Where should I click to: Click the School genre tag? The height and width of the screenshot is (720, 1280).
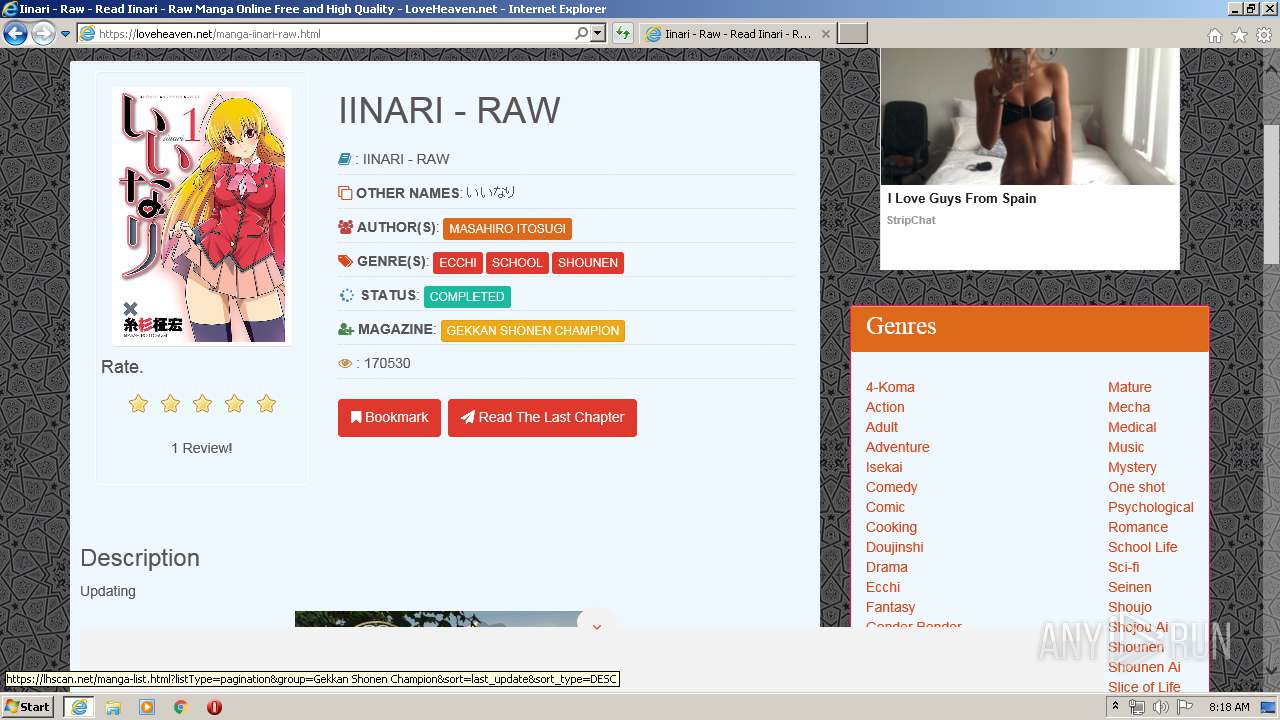tap(517, 262)
